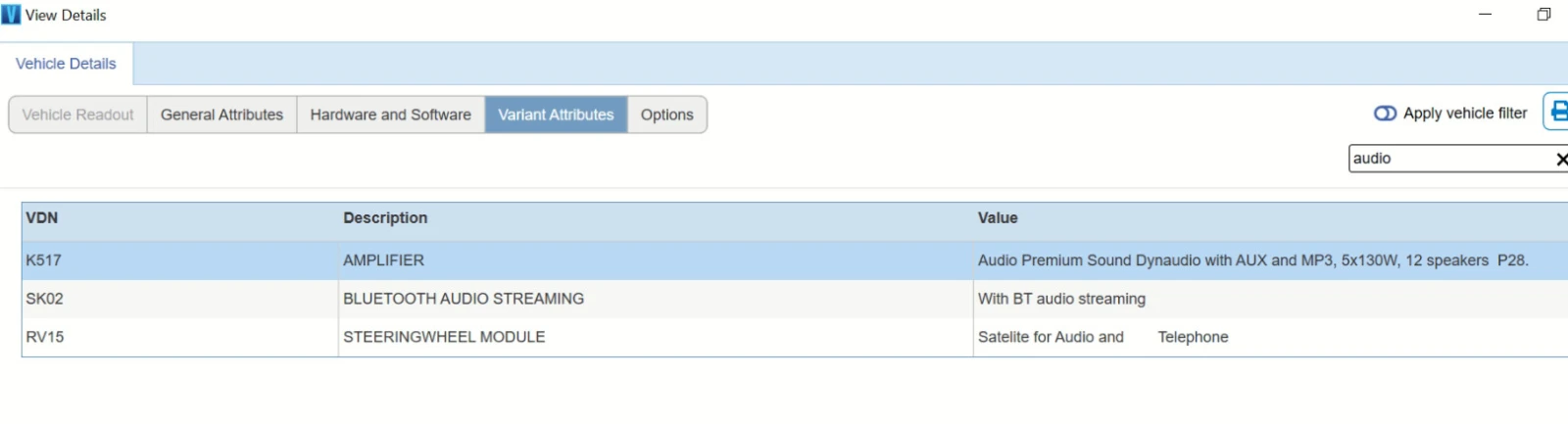The width and height of the screenshot is (1568, 424).
Task: Switch to Vehicle Readout view
Action: coord(77,115)
